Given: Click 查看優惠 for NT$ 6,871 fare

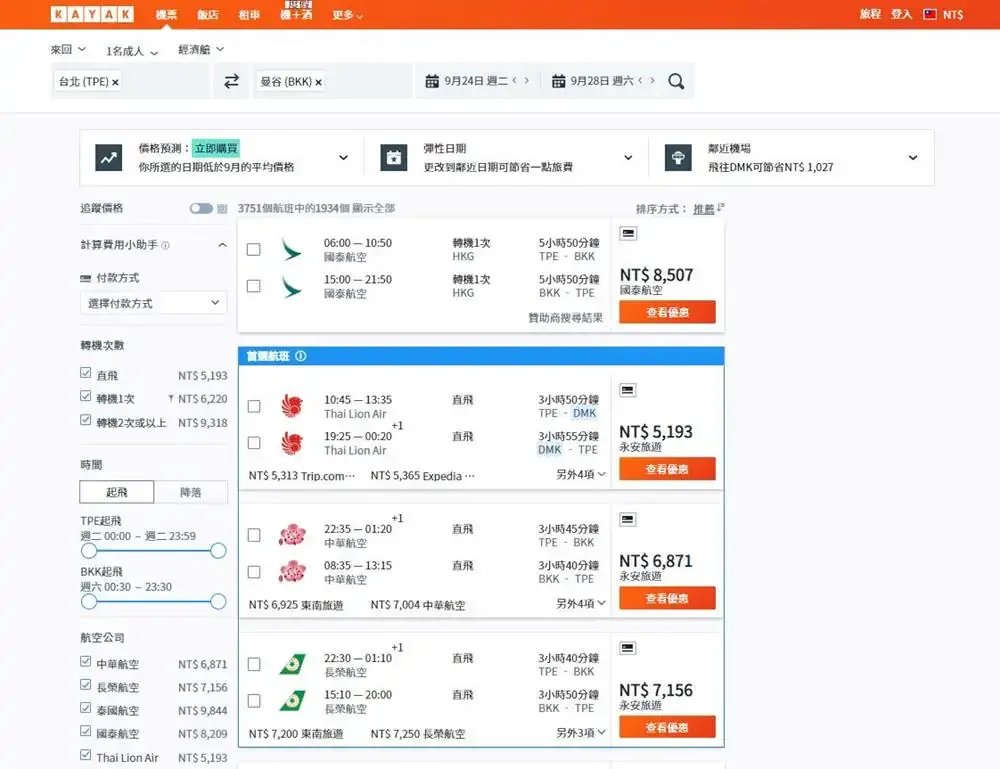Looking at the screenshot, I should click(x=667, y=598).
